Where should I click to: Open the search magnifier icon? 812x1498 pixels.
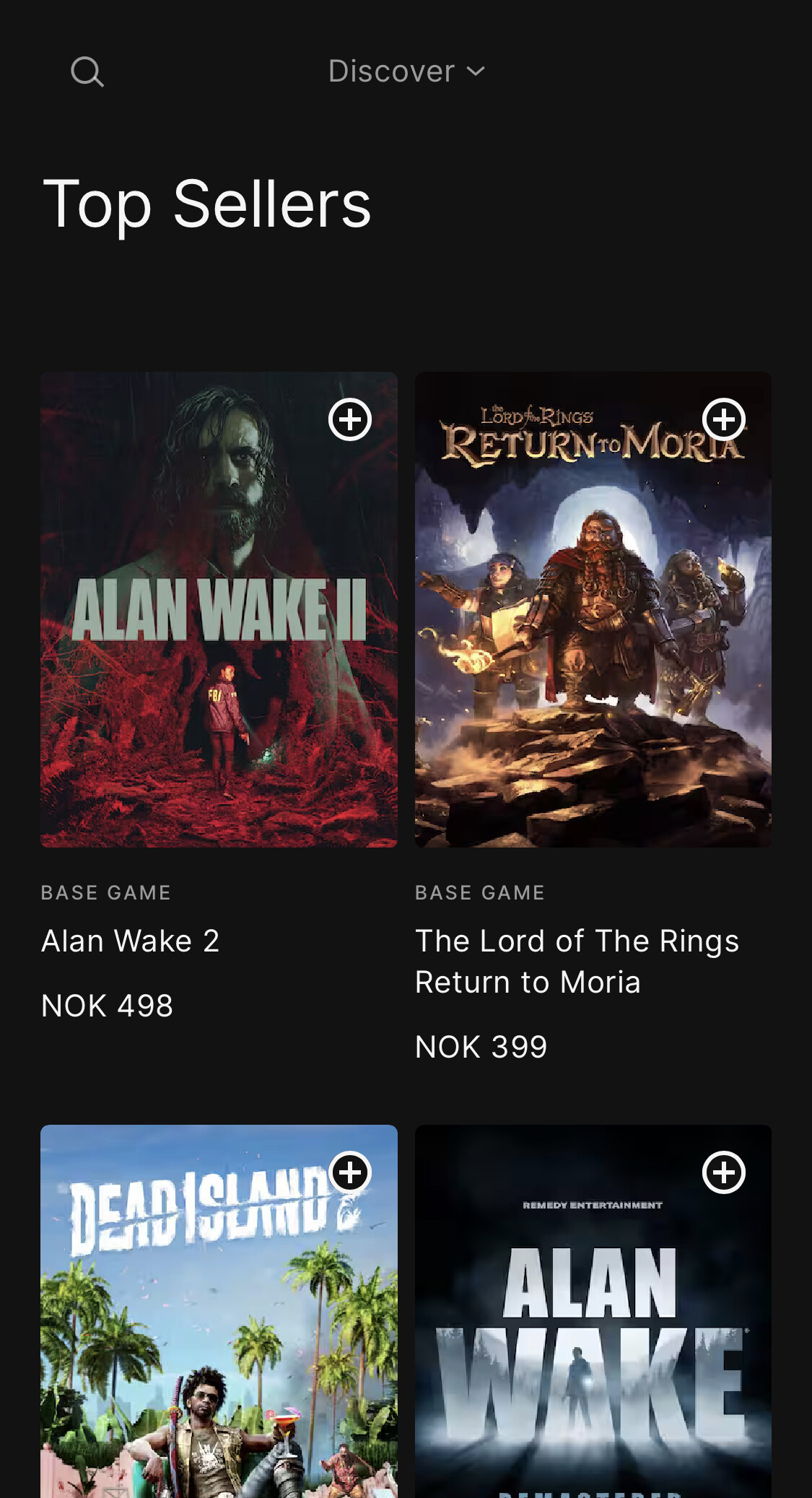pyautogui.click(x=87, y=71)
